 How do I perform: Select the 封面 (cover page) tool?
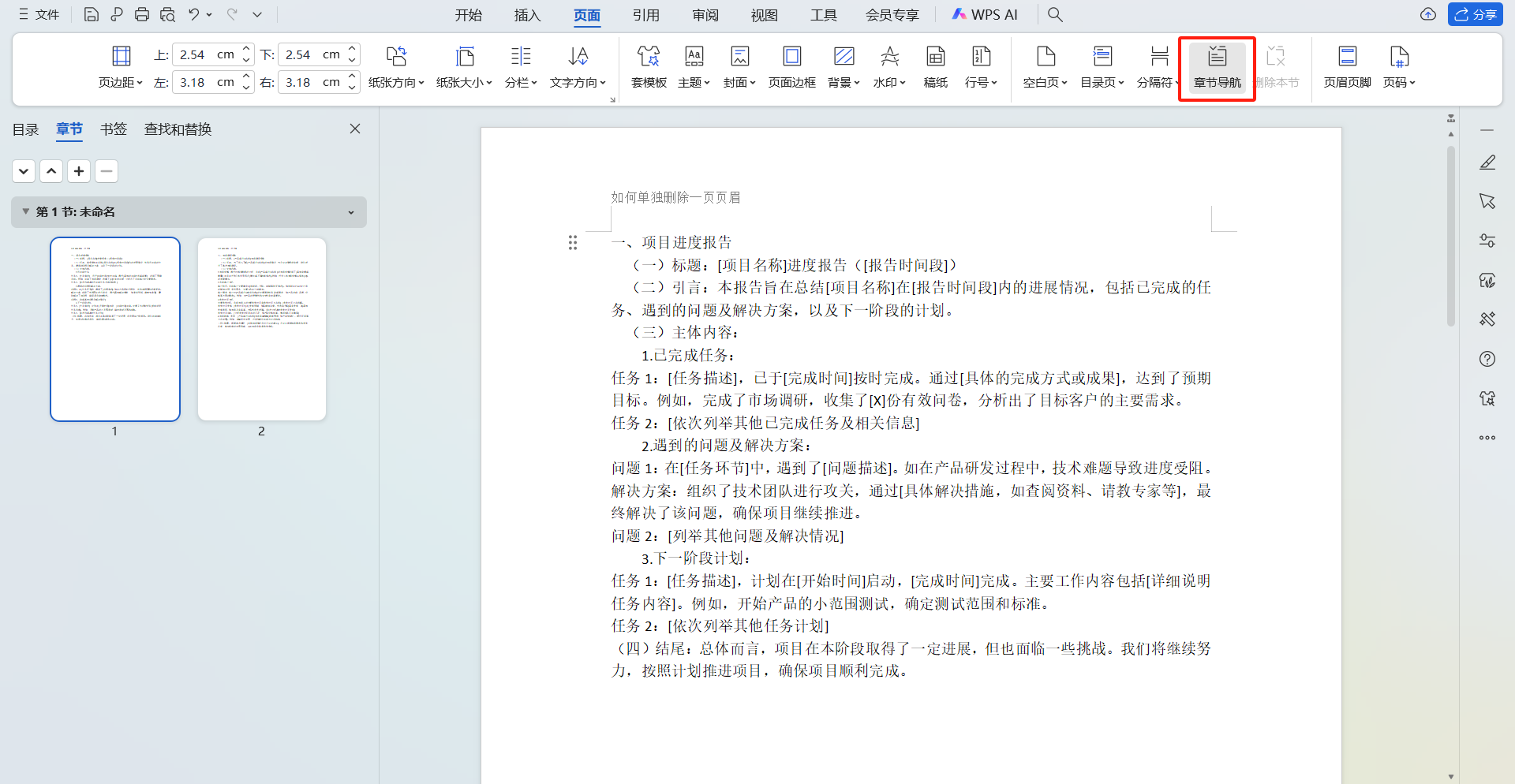(739, 67)
